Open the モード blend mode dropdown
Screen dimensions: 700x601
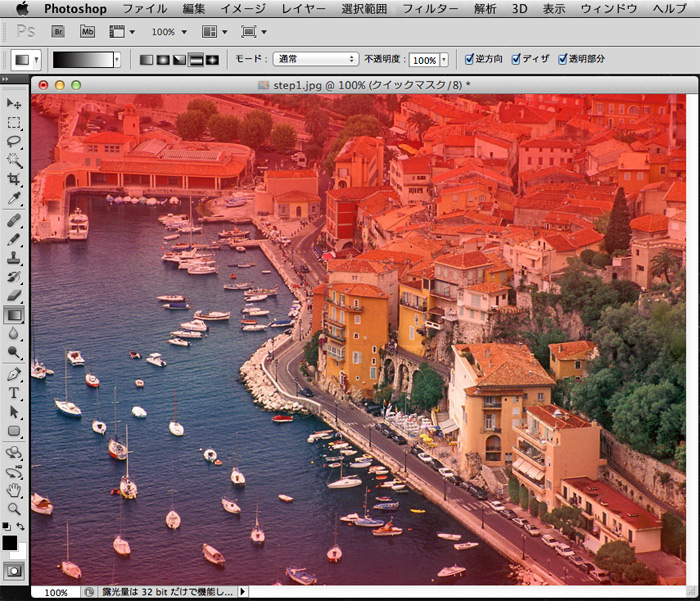tap(316, 59)
